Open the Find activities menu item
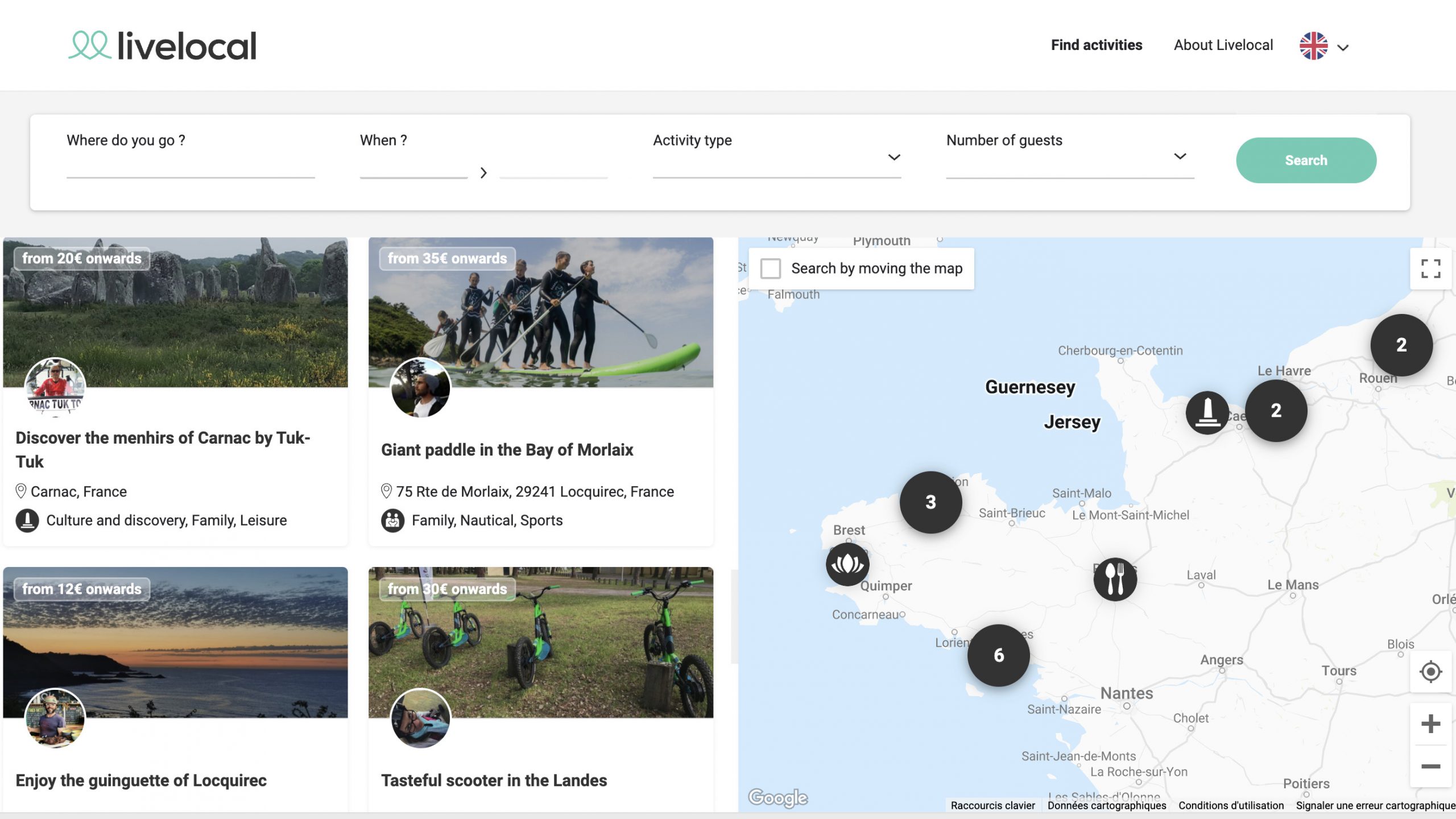The width and height of the screenshot is (1456, 819). [1096, 45]
